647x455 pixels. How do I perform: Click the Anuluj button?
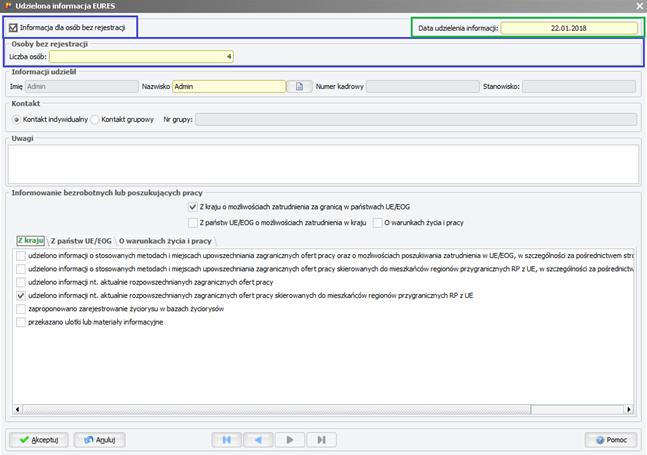(99, 440)
